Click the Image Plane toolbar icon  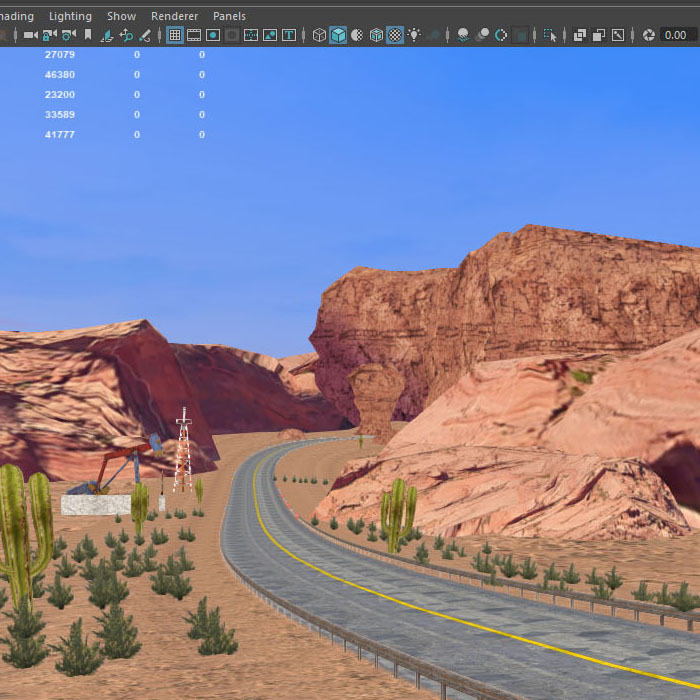click(107, 35)
